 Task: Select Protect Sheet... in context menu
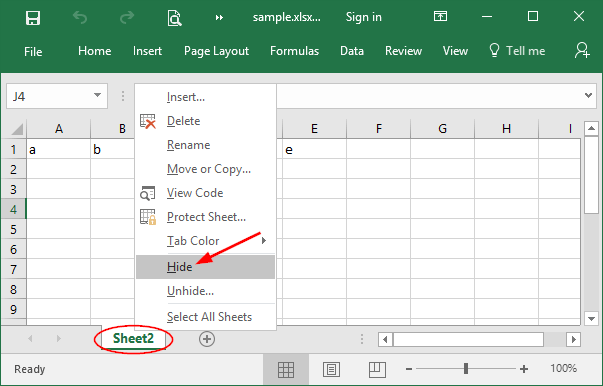pyautogui.click(x=205, y=217)
